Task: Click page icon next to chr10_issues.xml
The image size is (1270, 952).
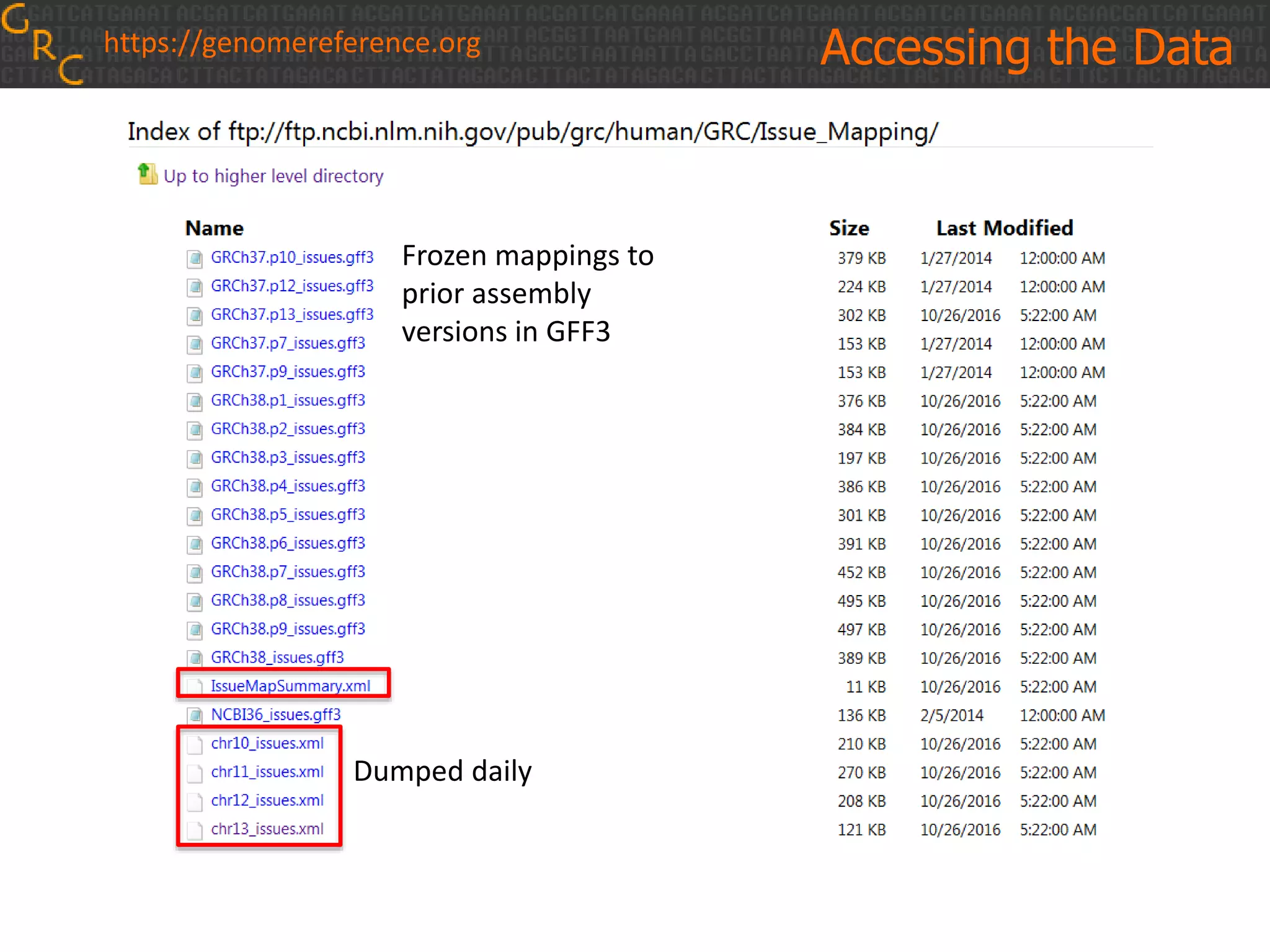Action: pyautogui.click(x=195, y=744)
